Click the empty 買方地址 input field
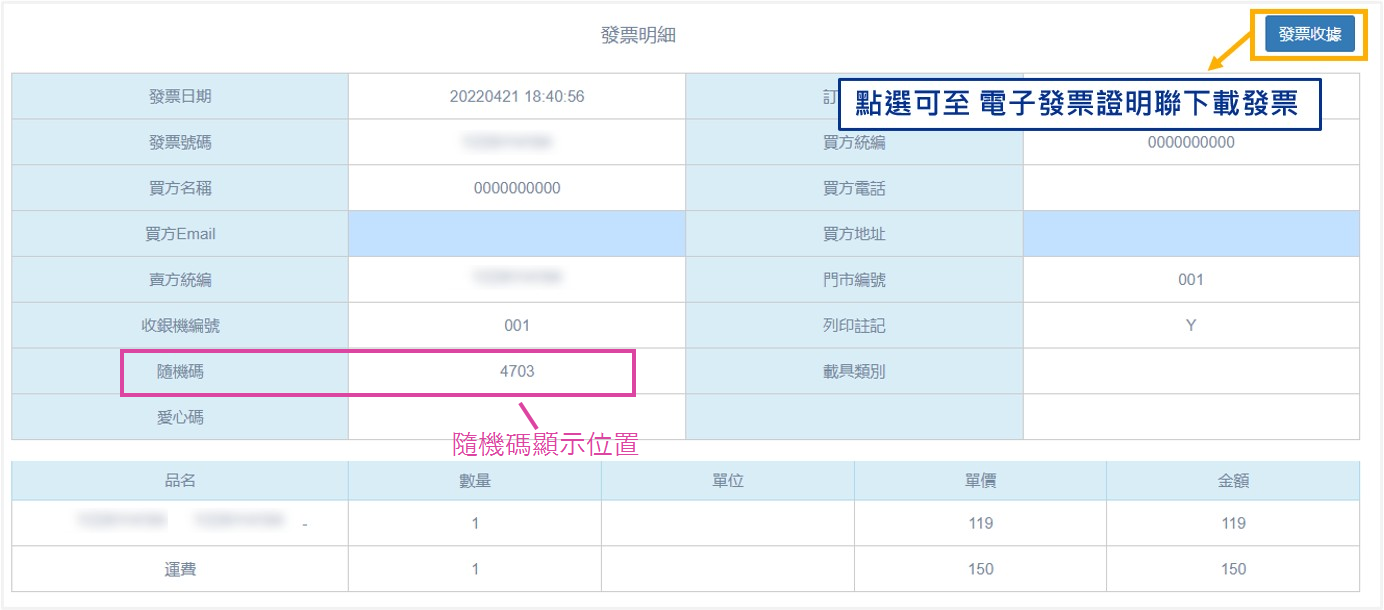The height and width of the screenshot is (610, 1384). coord(1190,234)
